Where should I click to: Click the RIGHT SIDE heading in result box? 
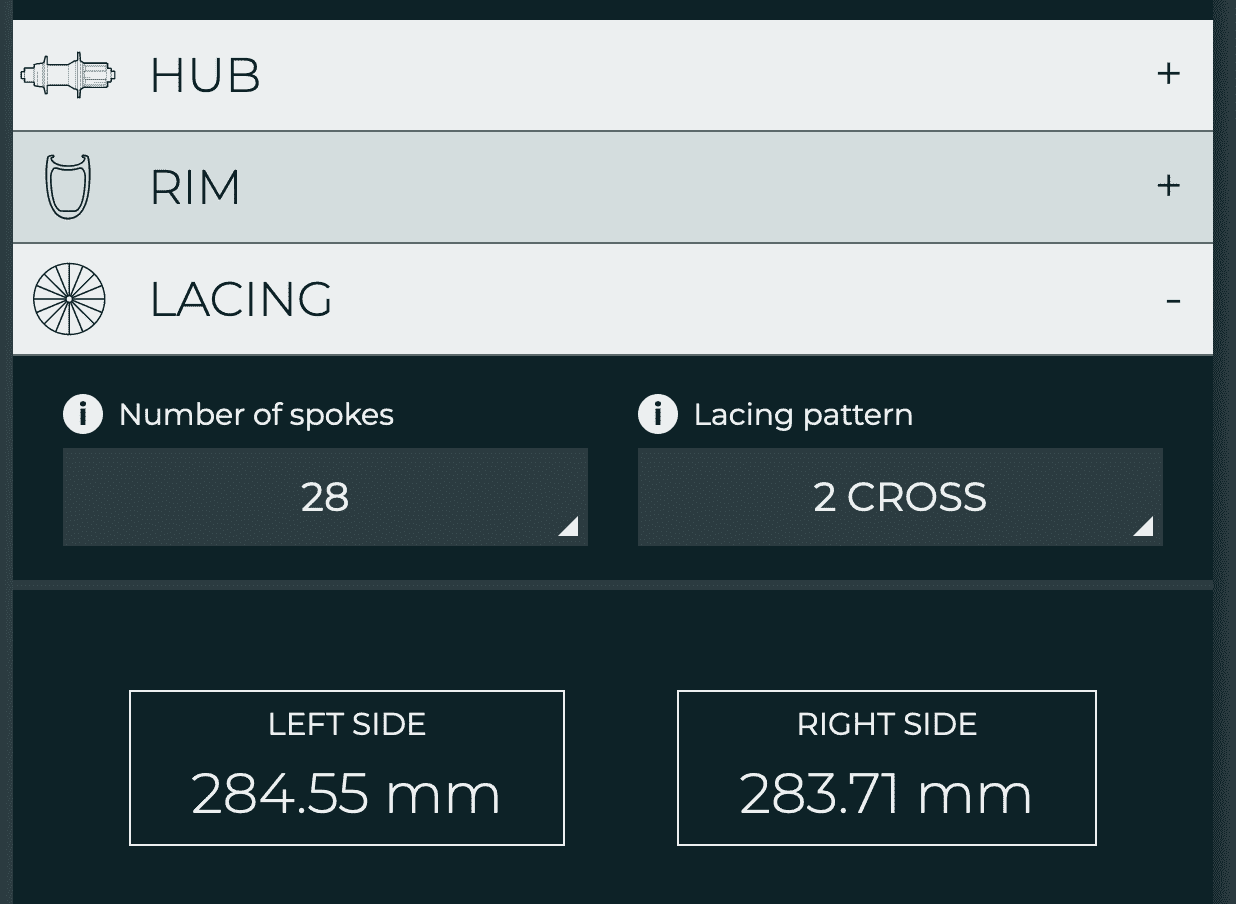887,724
